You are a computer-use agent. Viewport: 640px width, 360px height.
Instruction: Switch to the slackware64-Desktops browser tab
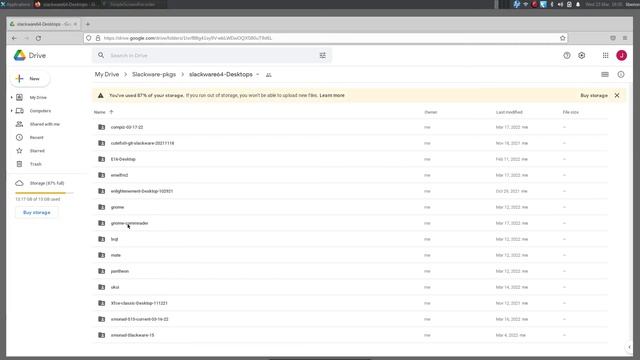[x=43, y=24]
